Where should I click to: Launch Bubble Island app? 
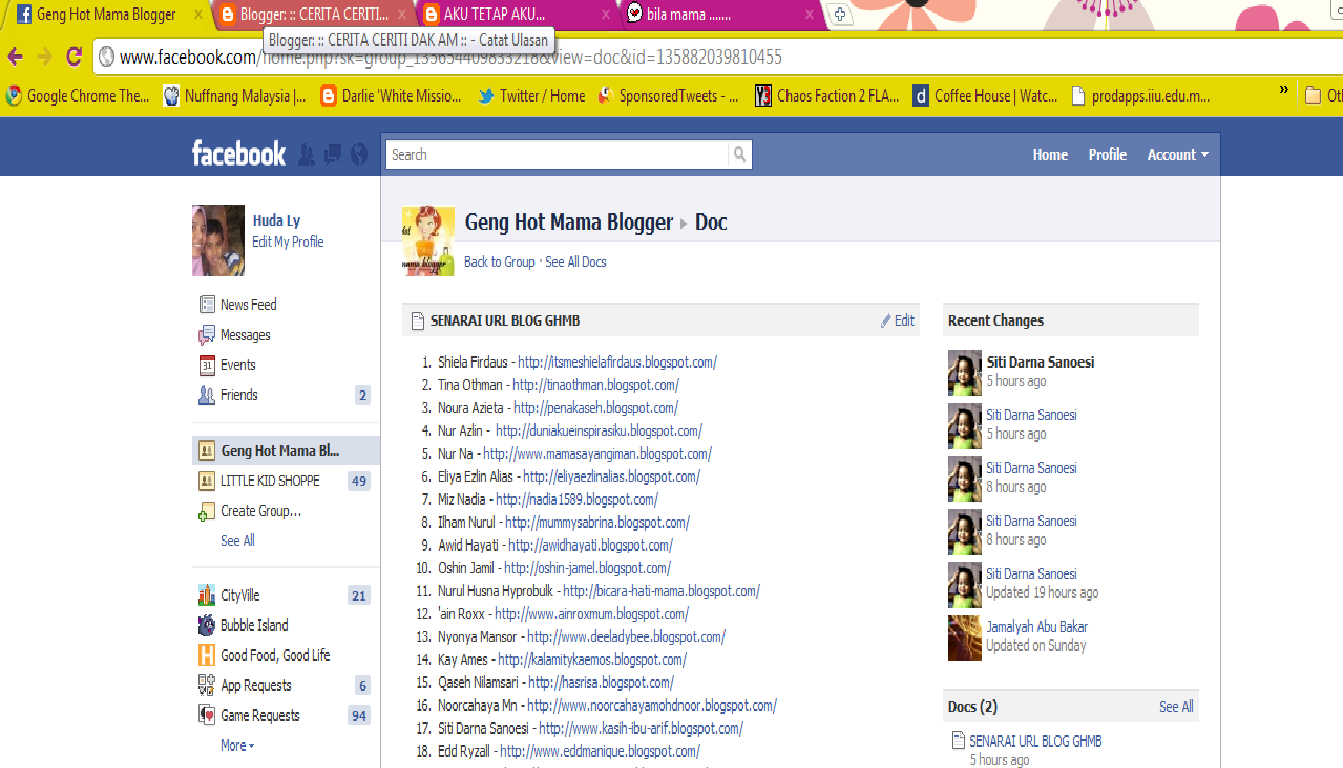coord(254,625)
